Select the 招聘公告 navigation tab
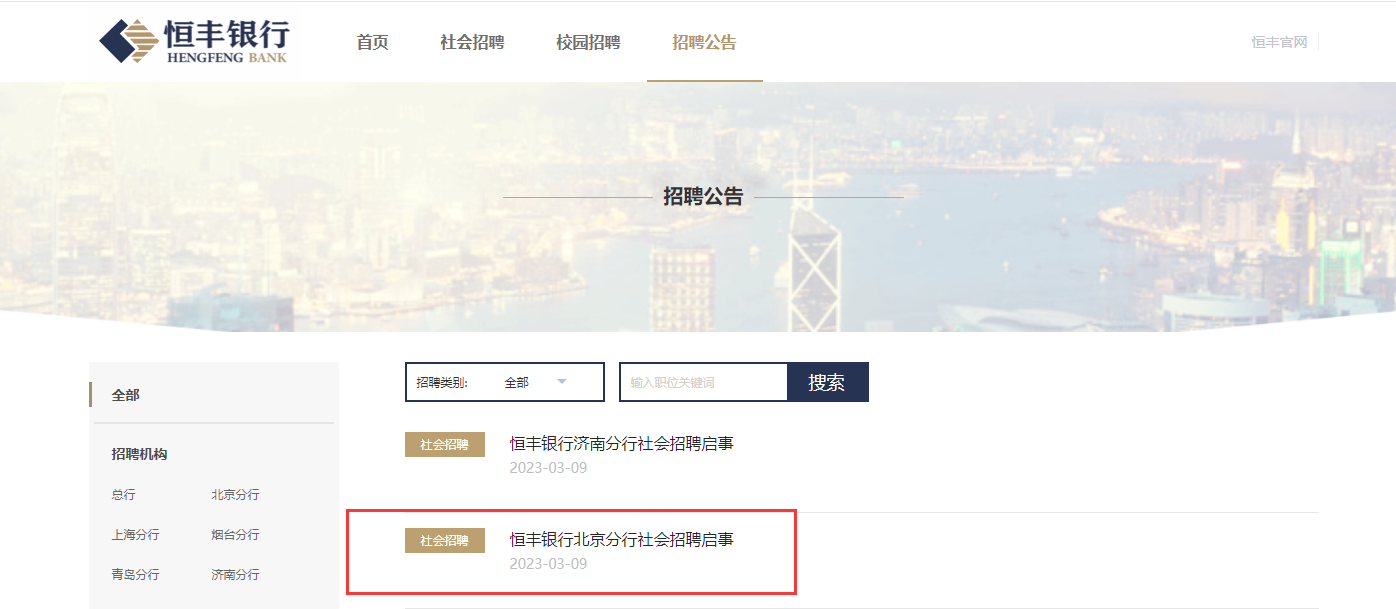 point(704,42)
